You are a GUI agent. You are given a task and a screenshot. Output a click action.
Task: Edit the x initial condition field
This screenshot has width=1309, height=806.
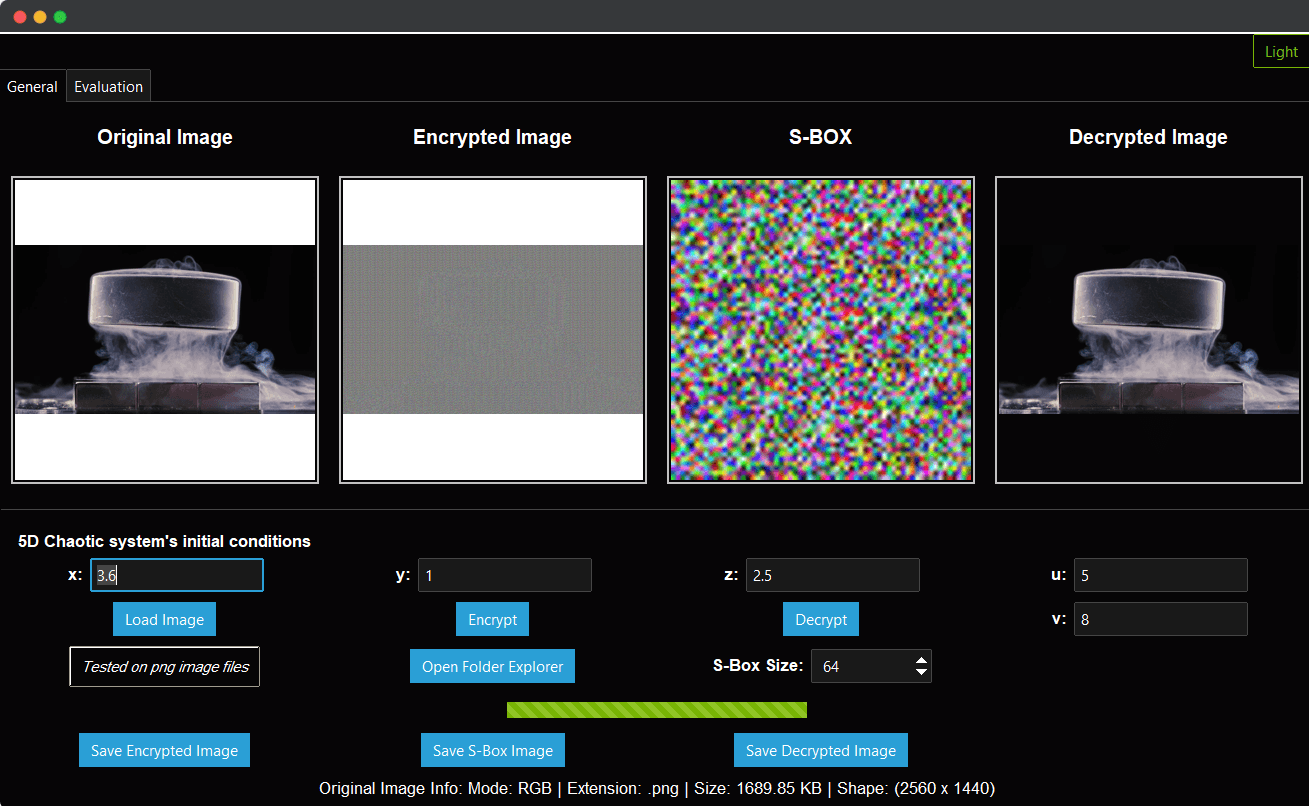(x=176, y=575)
